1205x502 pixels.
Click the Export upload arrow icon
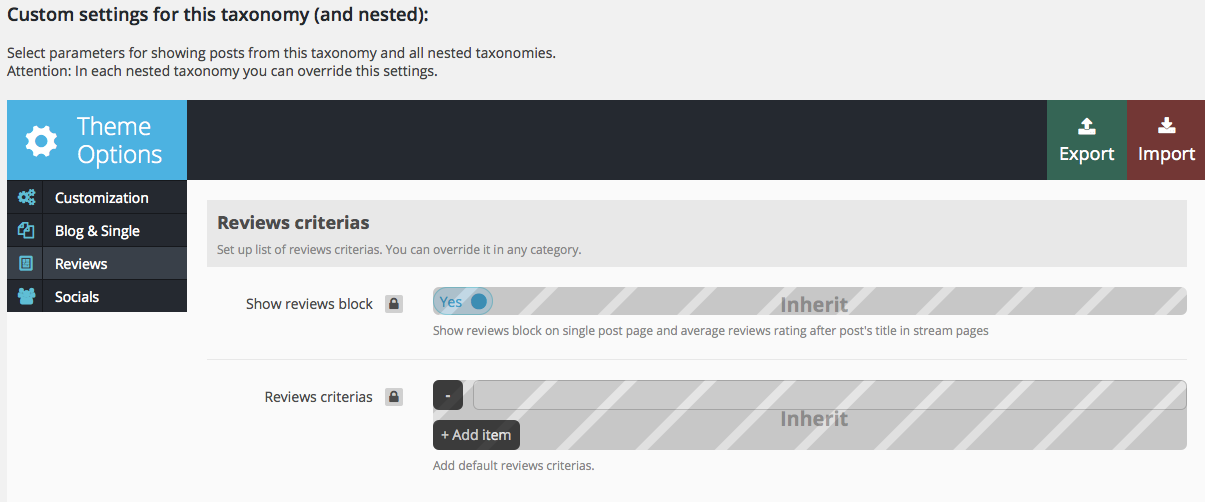[x=1087, y=126]
